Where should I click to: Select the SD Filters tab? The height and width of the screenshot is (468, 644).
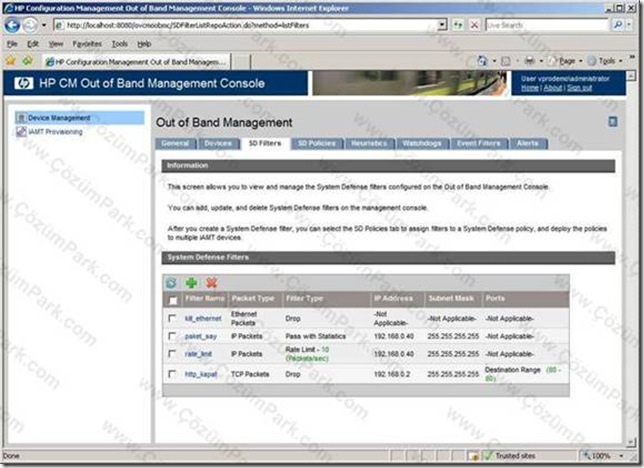265,143
